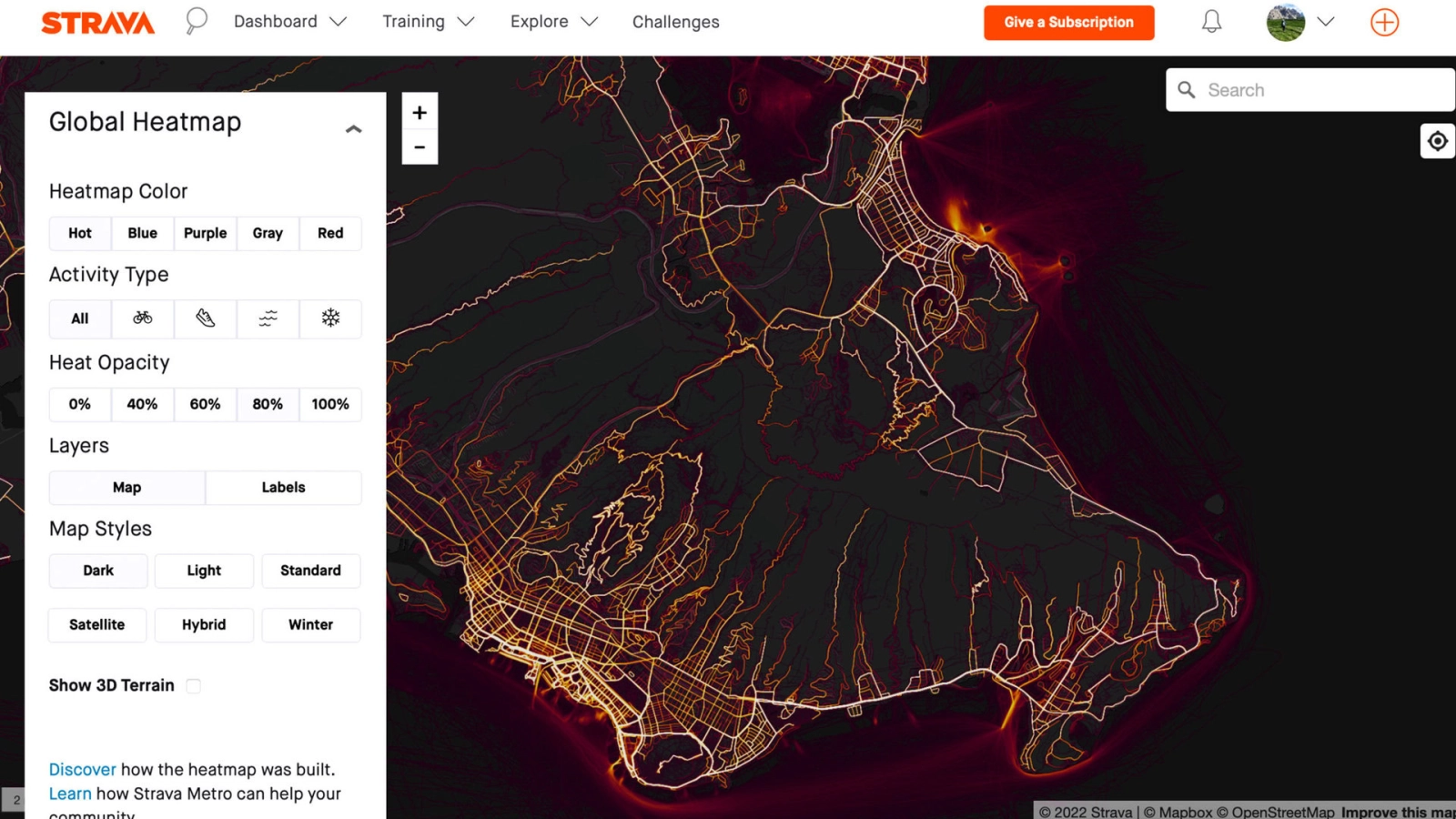
Task: Open the notifications bell
Action: [1210, 21]
